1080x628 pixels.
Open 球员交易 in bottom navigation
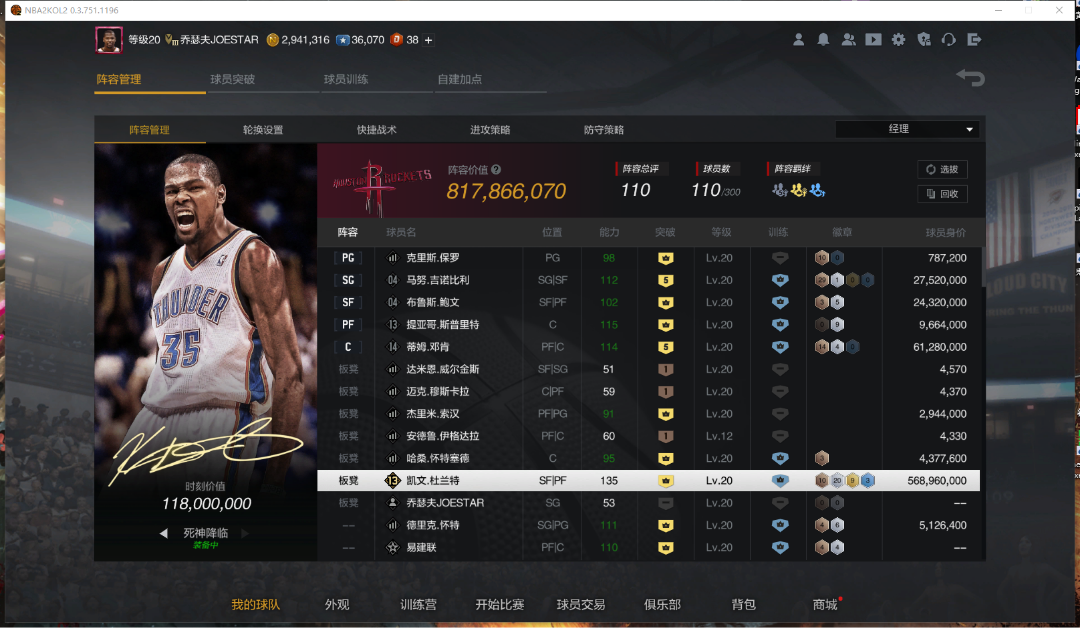point(581,605)
